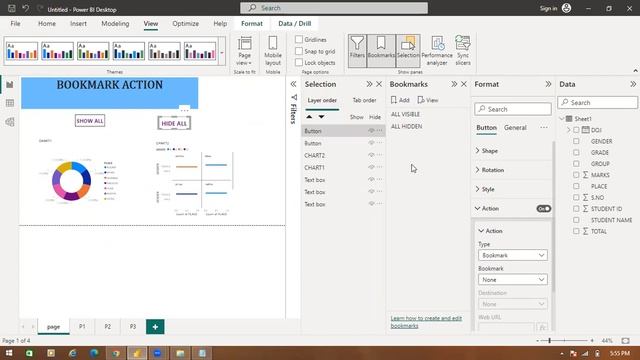Open the Bookmark dropdown showing None
640x360 pixels.
pos(513,280)
